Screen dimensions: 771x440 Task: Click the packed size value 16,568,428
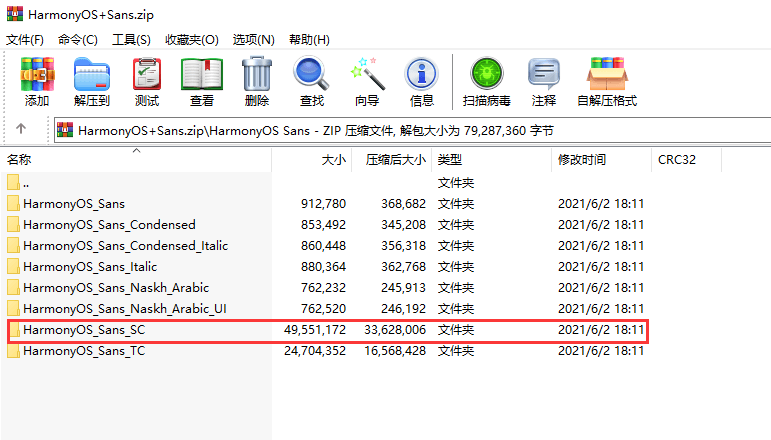[395, 351]
